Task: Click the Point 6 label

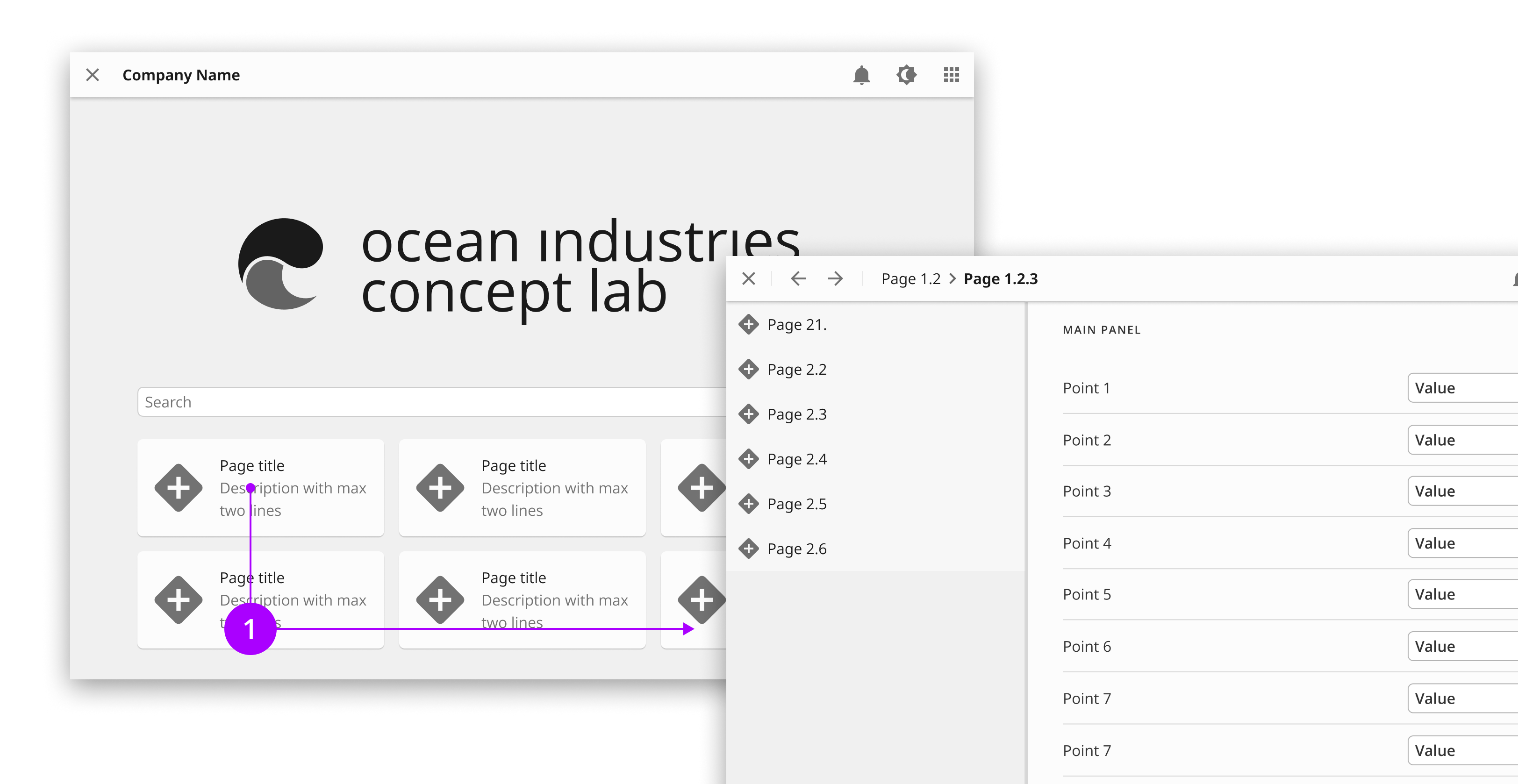Action: pos(1087,646)
